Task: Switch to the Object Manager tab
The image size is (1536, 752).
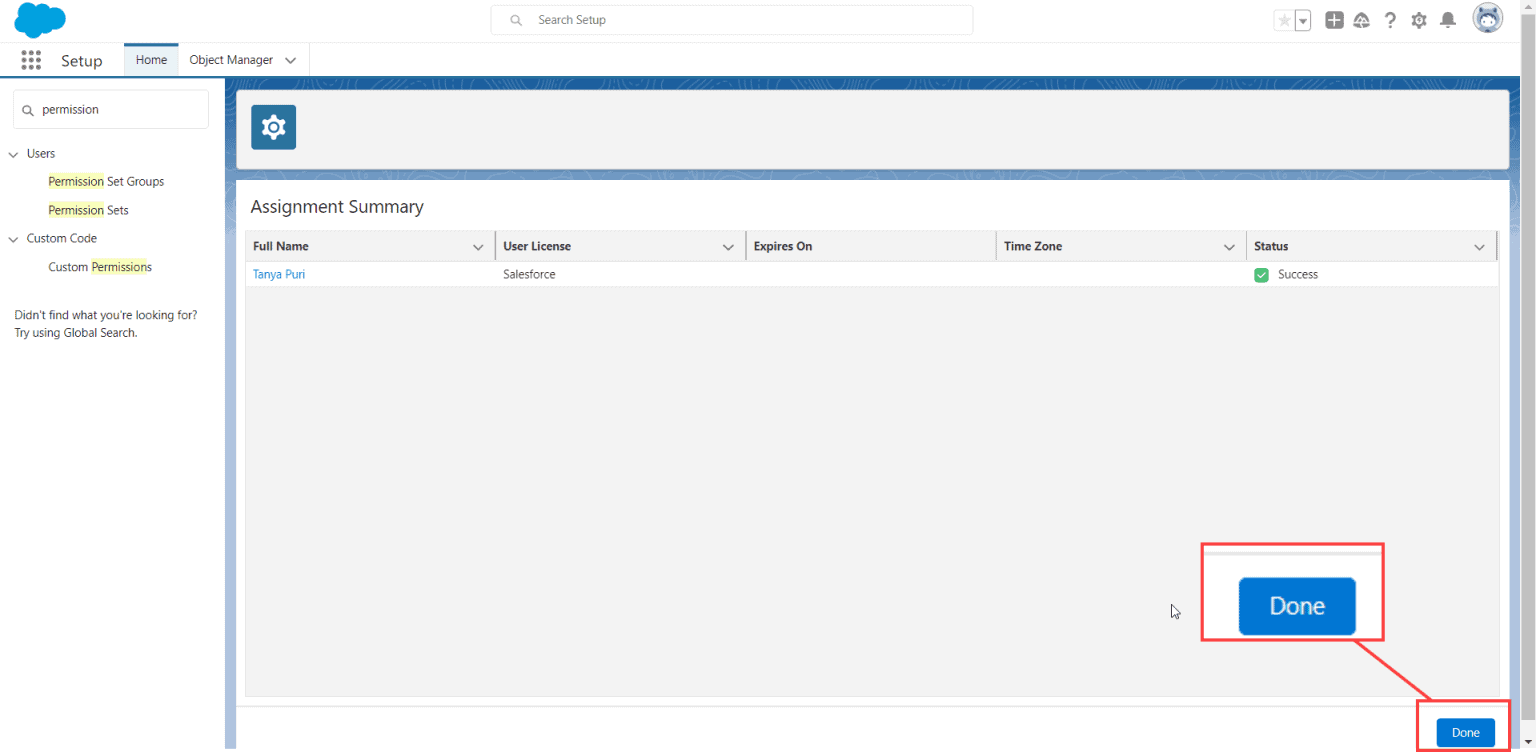Action: coord(231,60)
